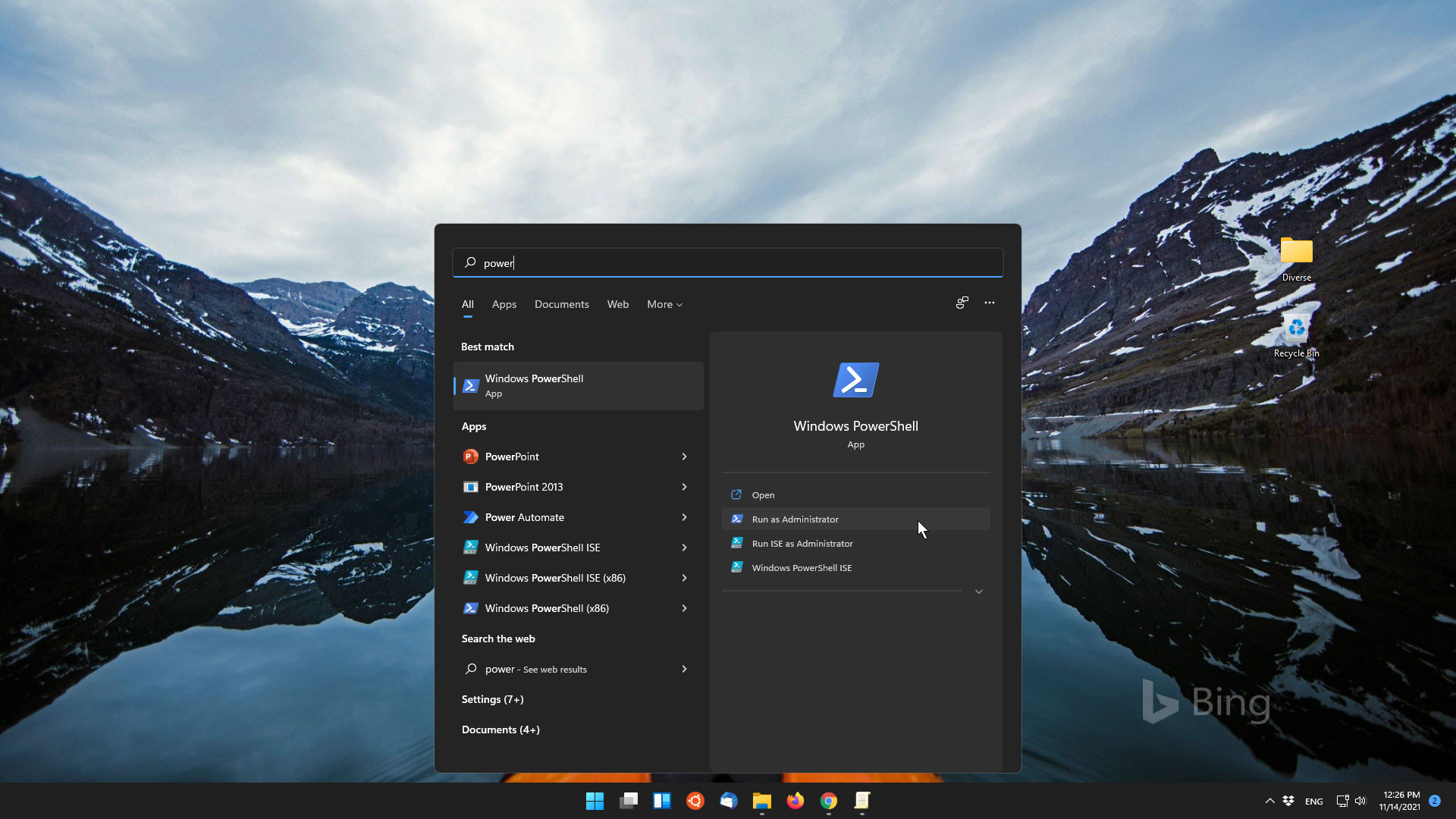Launch Google Chrome from the taskbar
Viewport: 1456px width, 819px height.
coord(829,801)
